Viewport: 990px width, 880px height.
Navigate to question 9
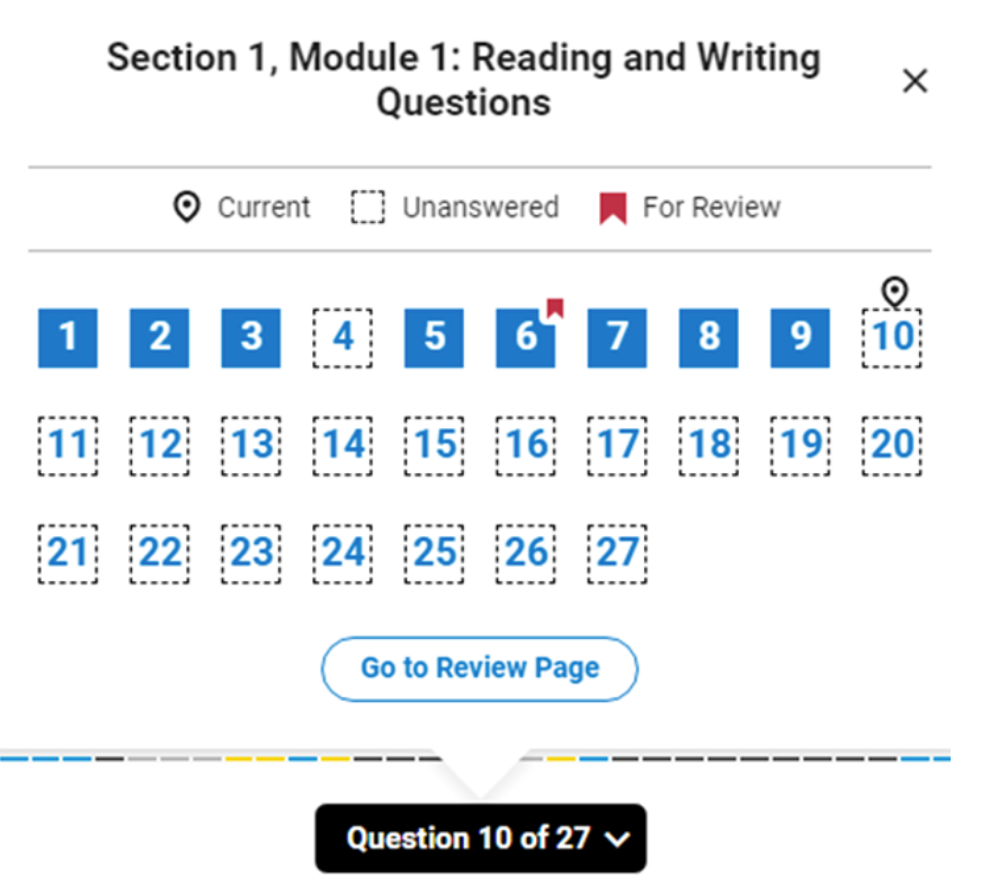tap(800, 338)
